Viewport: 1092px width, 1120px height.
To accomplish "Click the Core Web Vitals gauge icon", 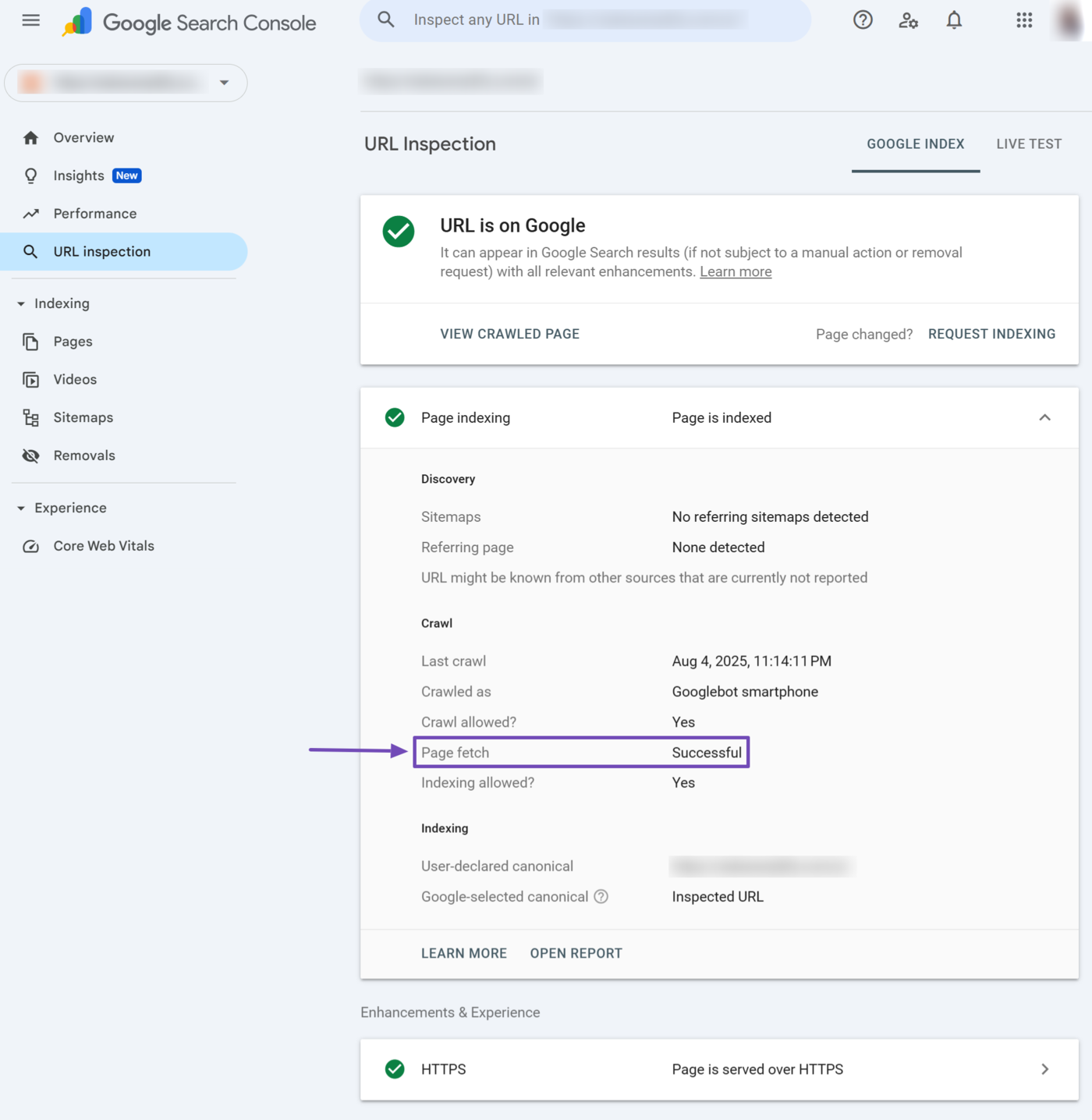I will point(31,546).
